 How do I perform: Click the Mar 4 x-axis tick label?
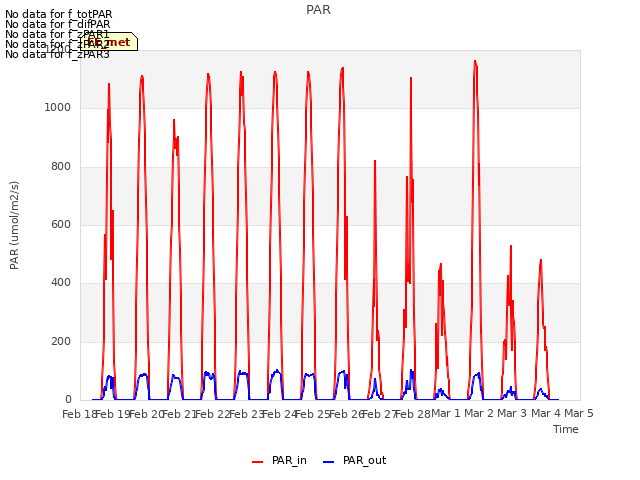point(546,413)
